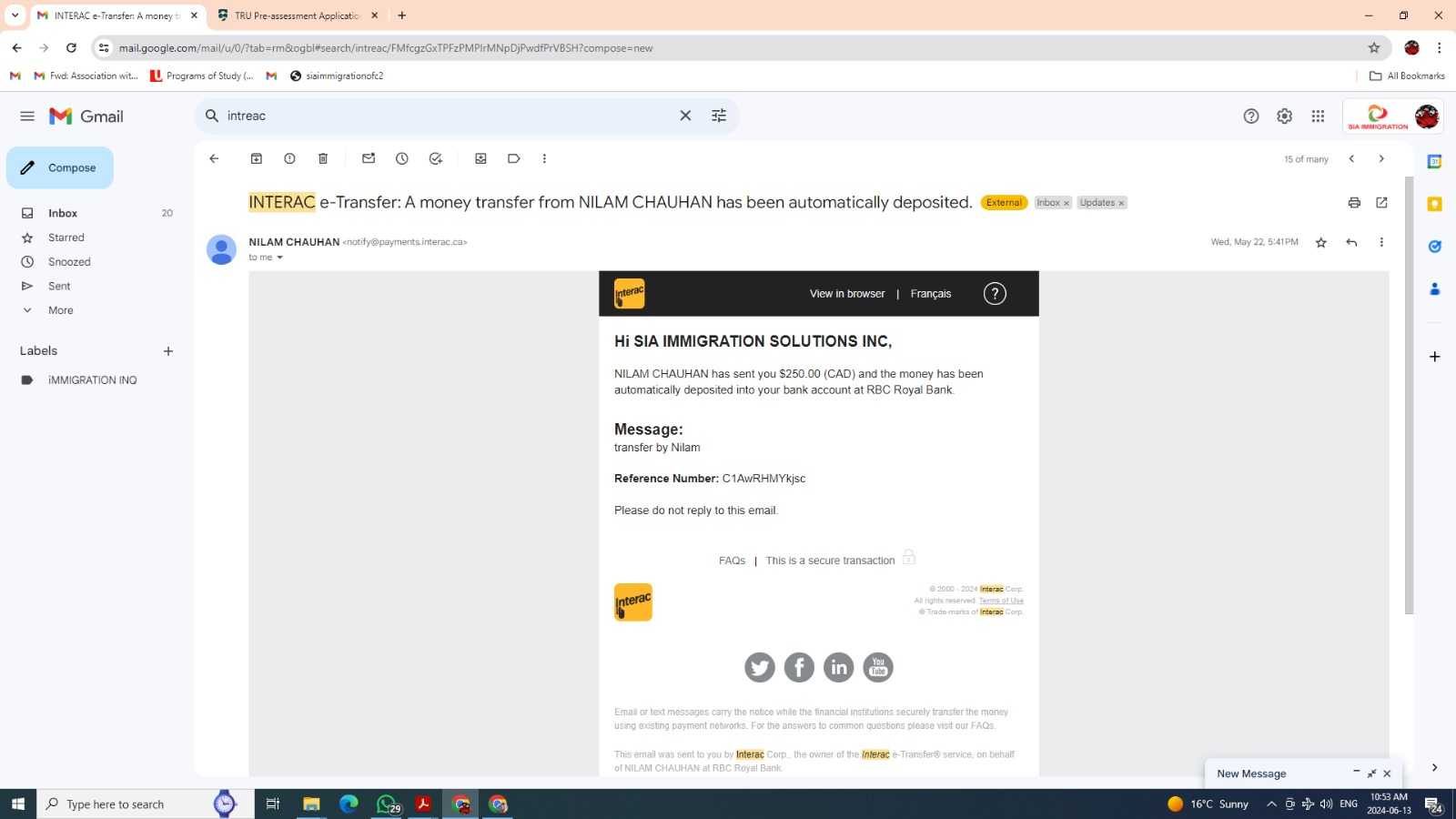Star the NILAM CHAUHAN message
1456x819 pixels.
click(x=1321, y=242)
